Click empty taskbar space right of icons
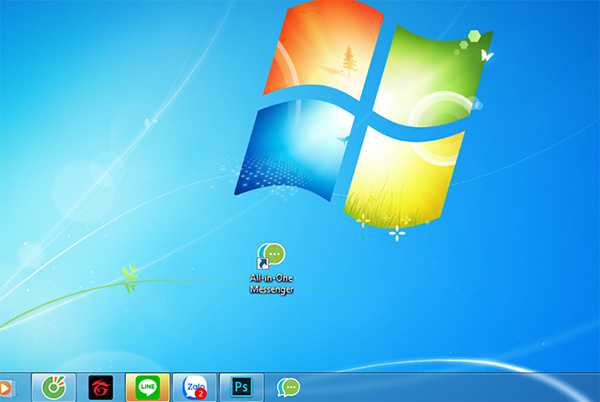 450,386
